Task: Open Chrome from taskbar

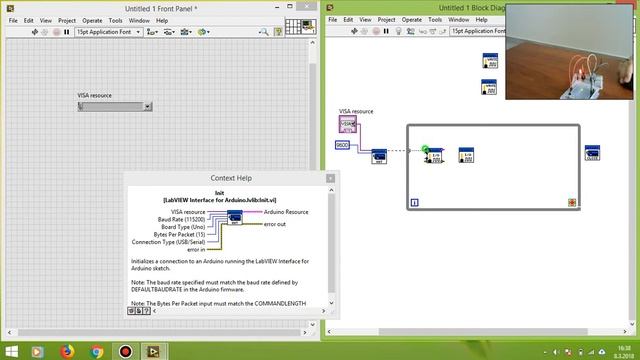Action: pos(97,351)
